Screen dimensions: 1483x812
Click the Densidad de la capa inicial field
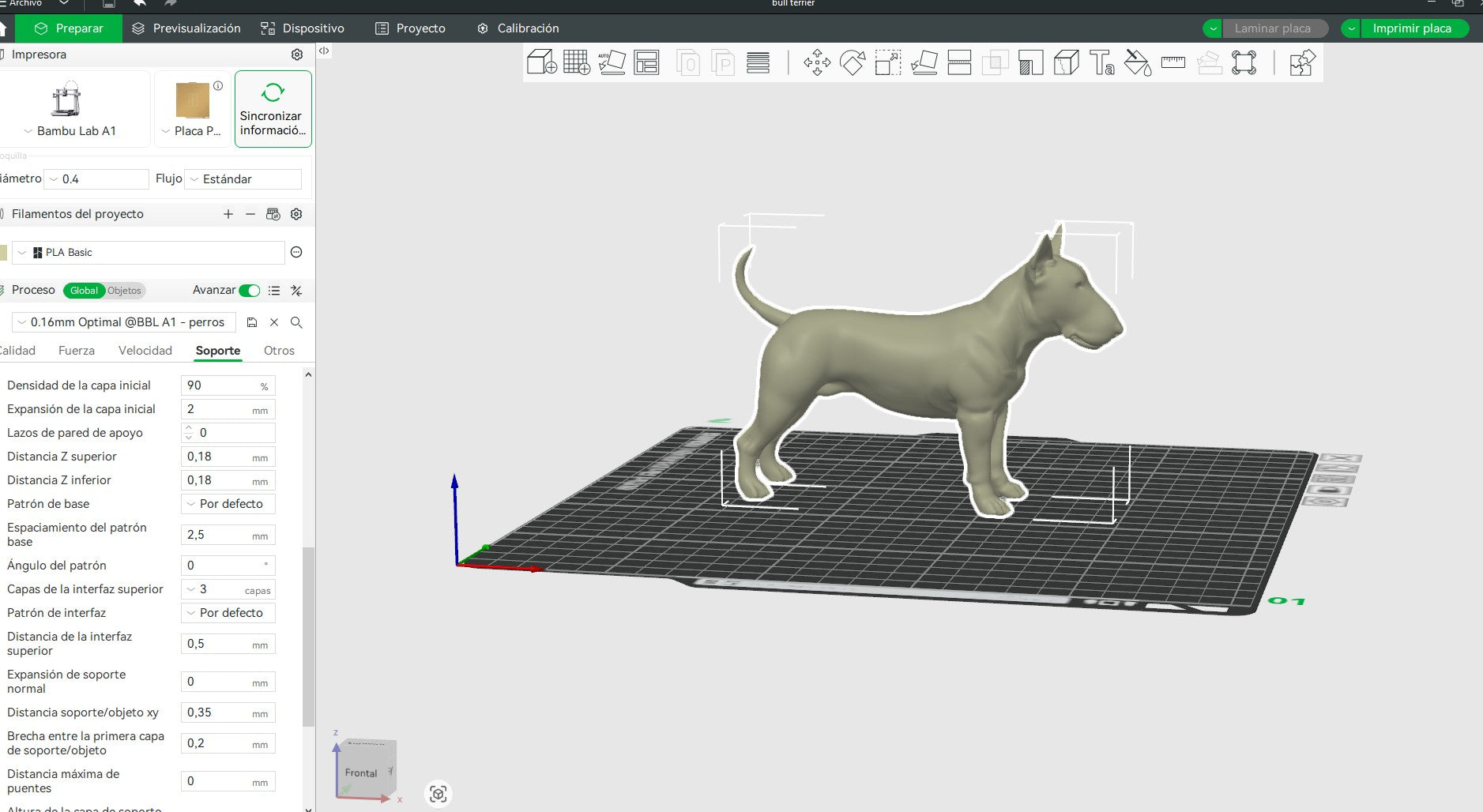(228, 385)
